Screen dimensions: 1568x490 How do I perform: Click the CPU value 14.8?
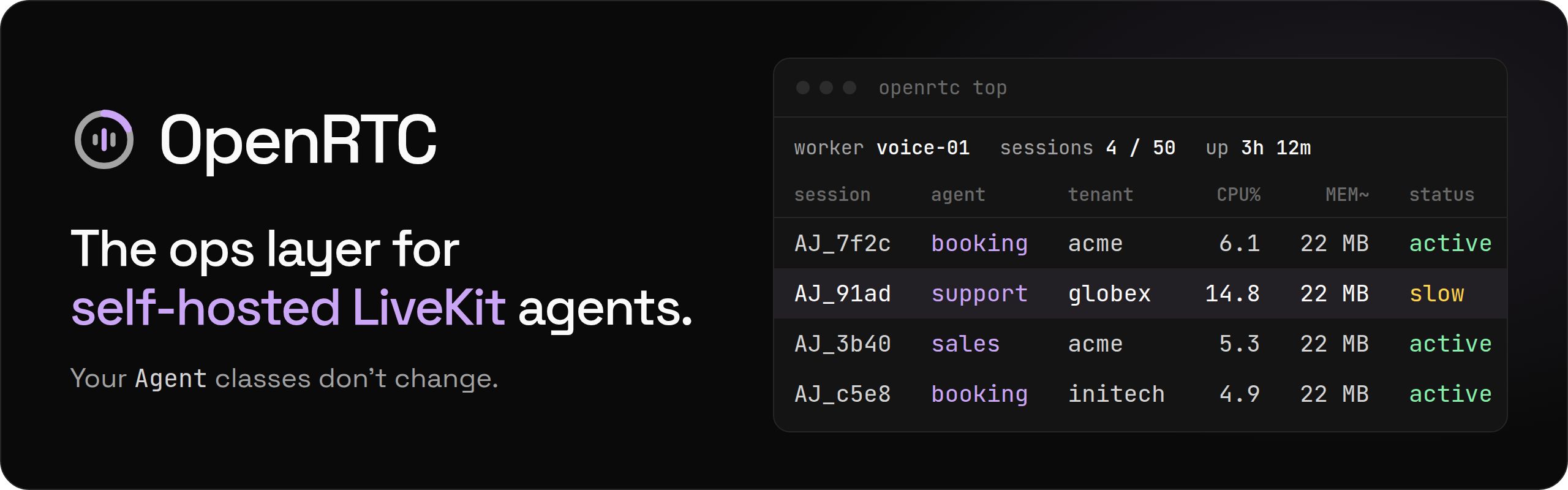point(1233,293)
